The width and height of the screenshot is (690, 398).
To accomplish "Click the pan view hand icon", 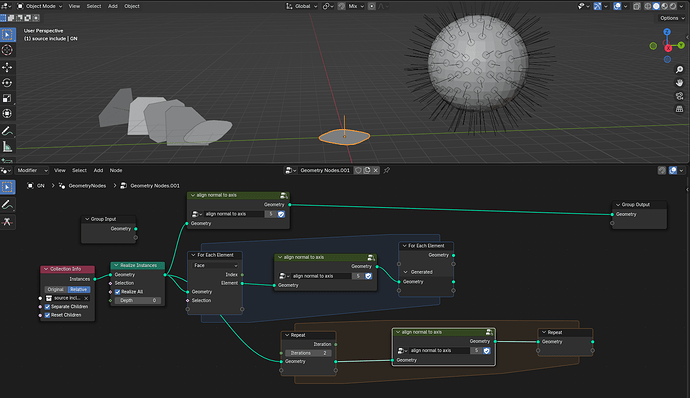I will (679, 83).
